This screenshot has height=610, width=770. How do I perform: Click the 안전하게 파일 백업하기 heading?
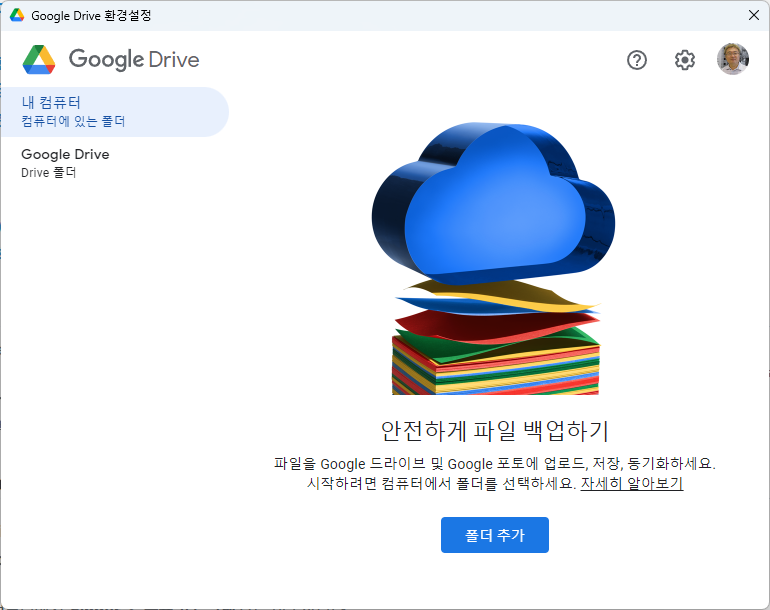494,431
